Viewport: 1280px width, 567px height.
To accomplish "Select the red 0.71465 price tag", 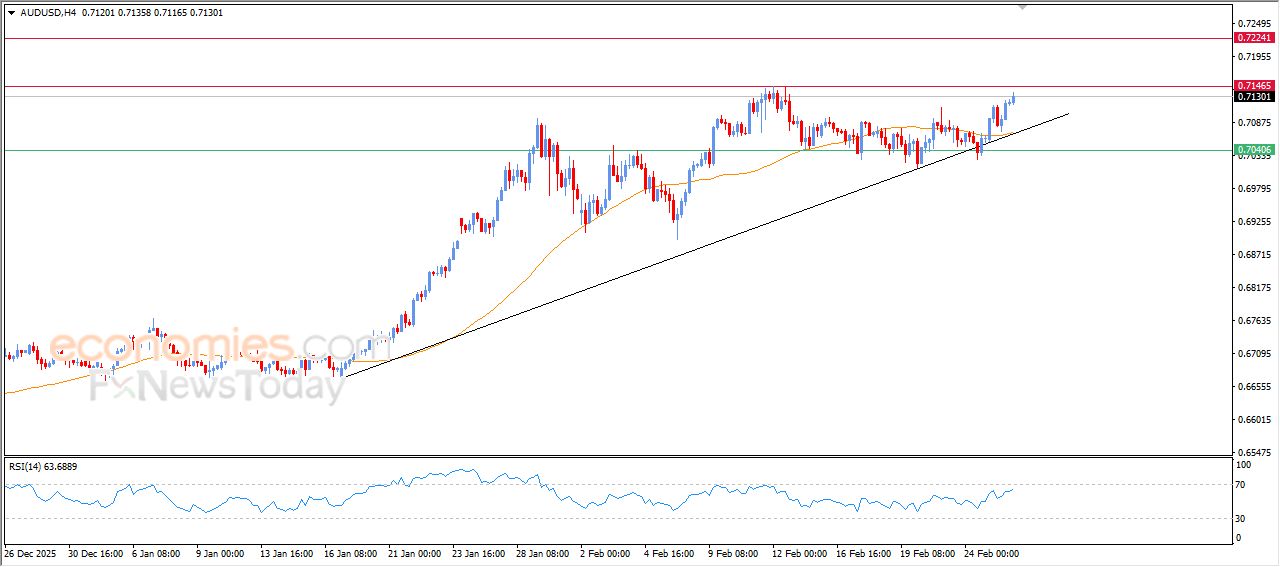I will [x=1254, y=86].
